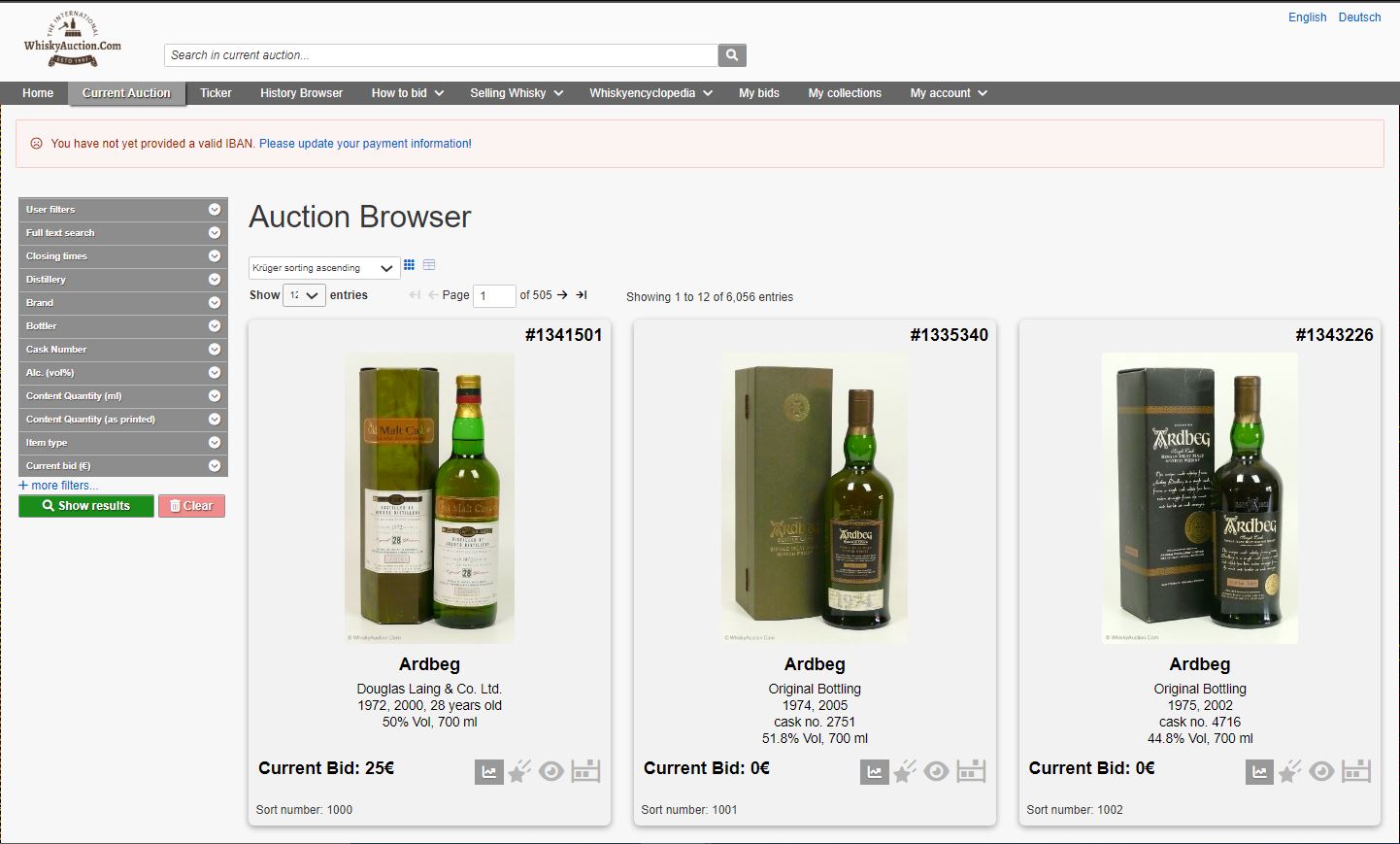Open the entries-per-page dropdown
Image resolution: width=1400 pixels, height=844 pixels.
[x=304, y=295]
